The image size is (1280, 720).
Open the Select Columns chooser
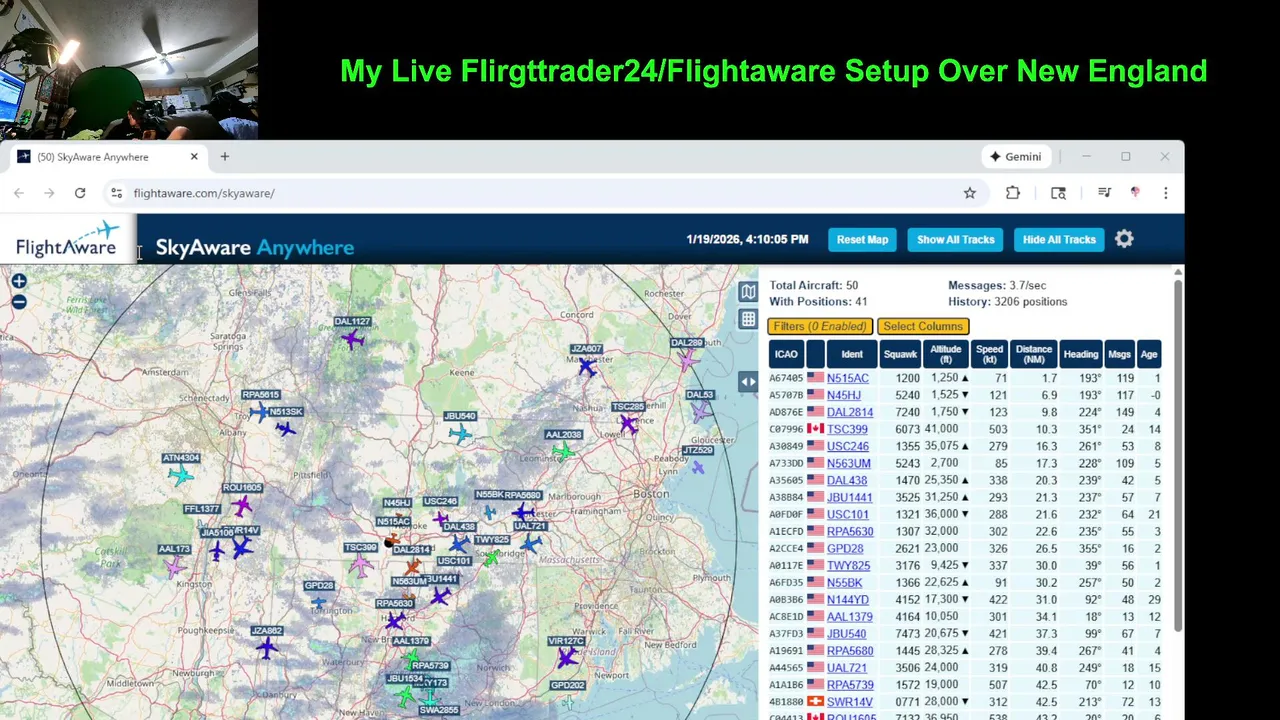(923, 326)
